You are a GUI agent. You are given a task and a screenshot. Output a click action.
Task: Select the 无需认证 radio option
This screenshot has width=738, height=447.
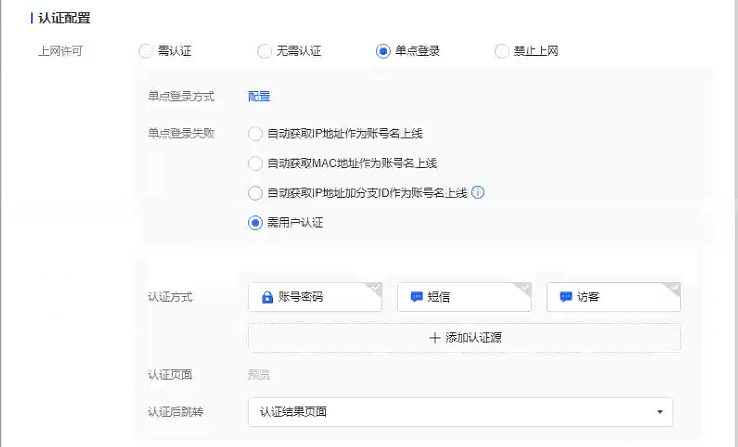point(264,51)
